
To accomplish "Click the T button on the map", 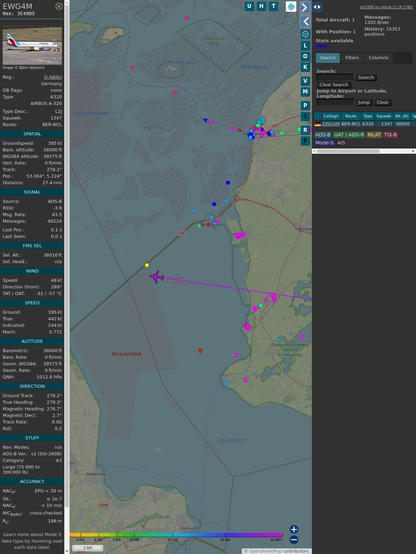I will (x=273, y=6).
